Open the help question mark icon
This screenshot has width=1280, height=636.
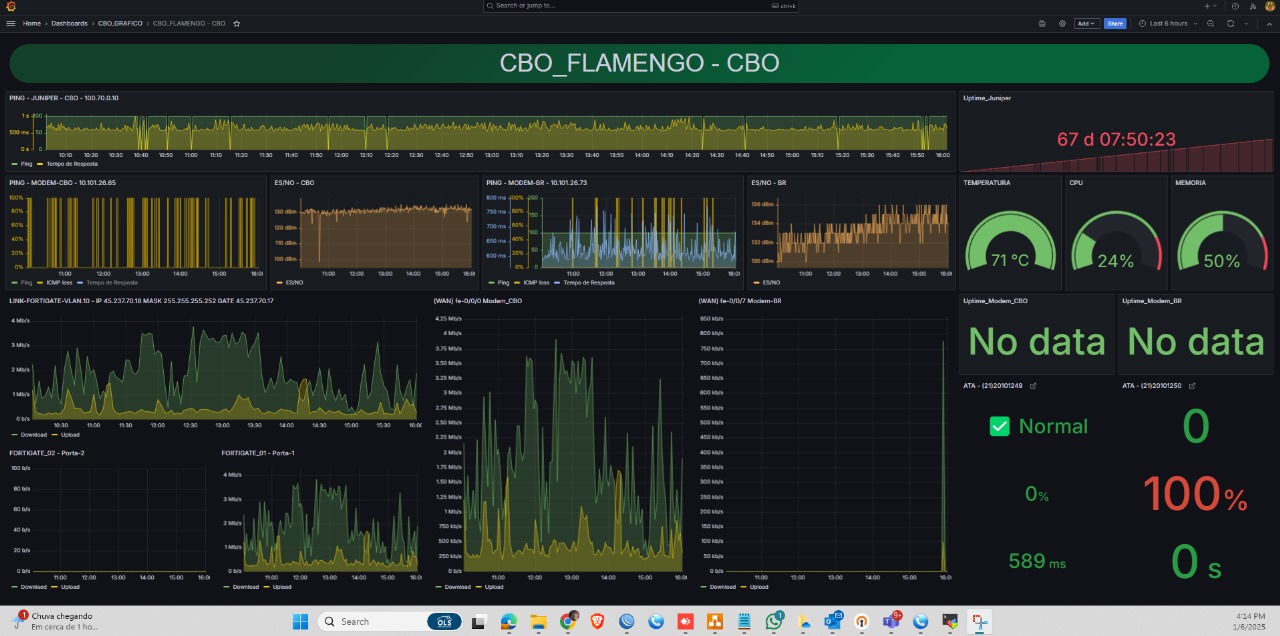click(x=1235, y=6)
